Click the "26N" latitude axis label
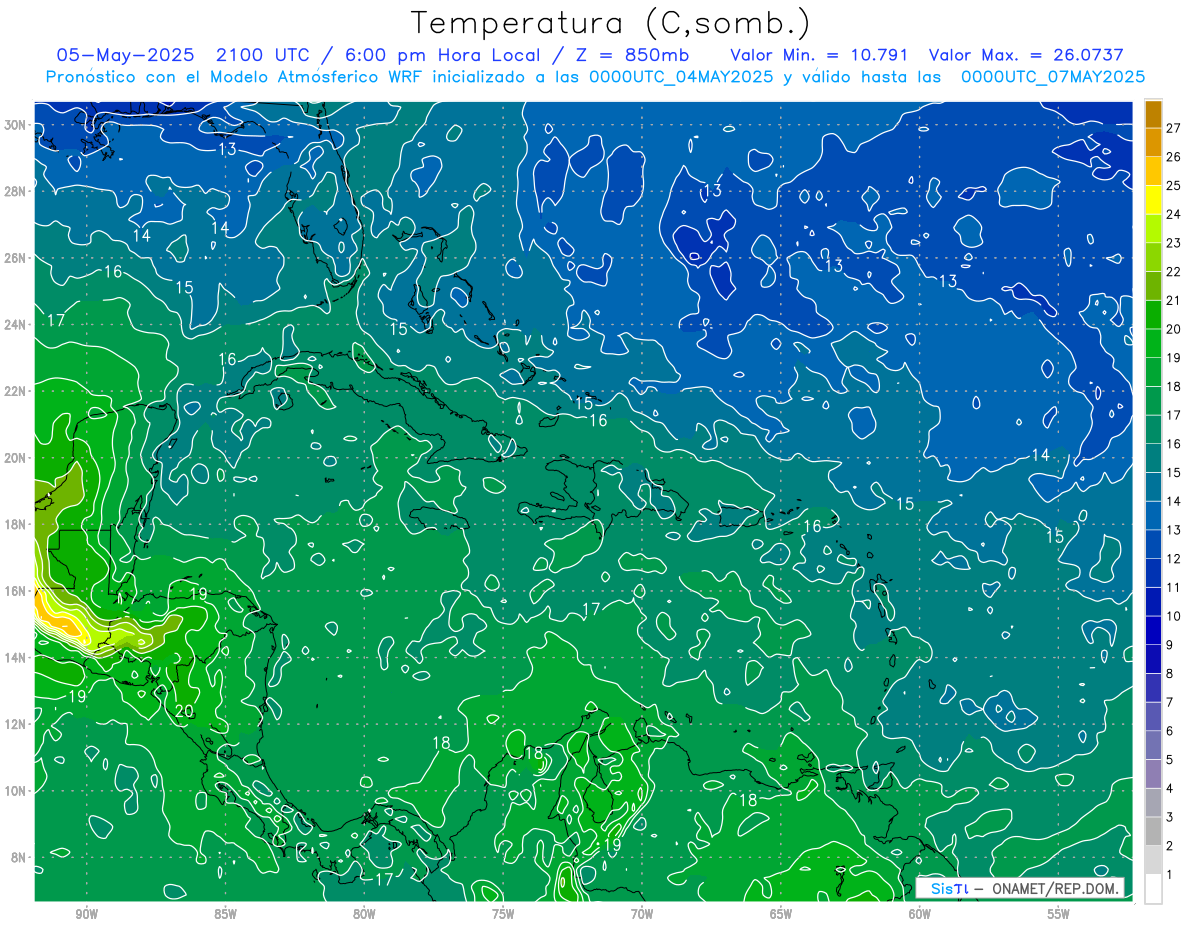The image size is (1200, 927). point(16,258)
